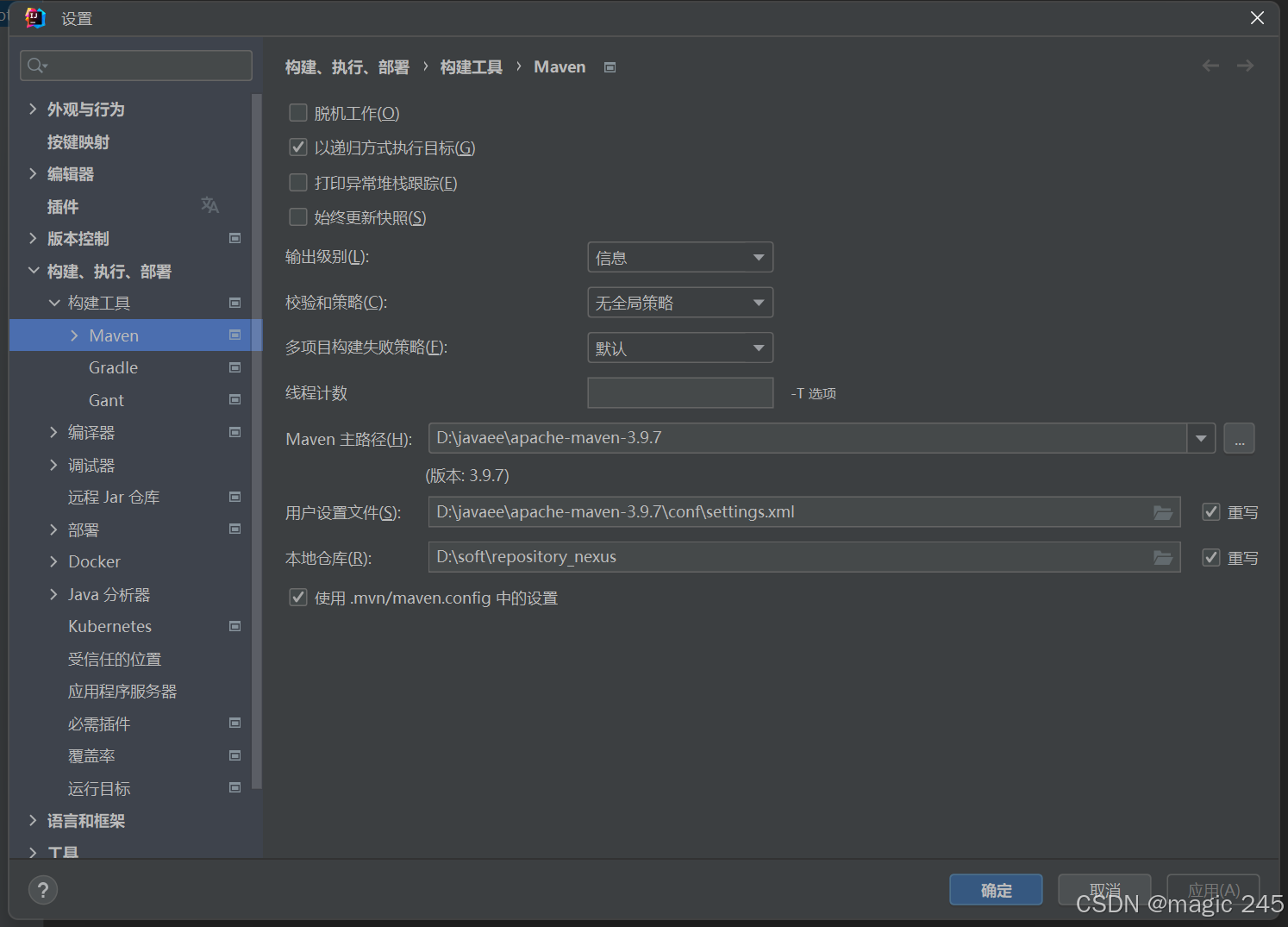Viewport: 1288px width, 927px height.
Task: Collapse 构建、执行、部署 tree node
Action: point(33,271)
